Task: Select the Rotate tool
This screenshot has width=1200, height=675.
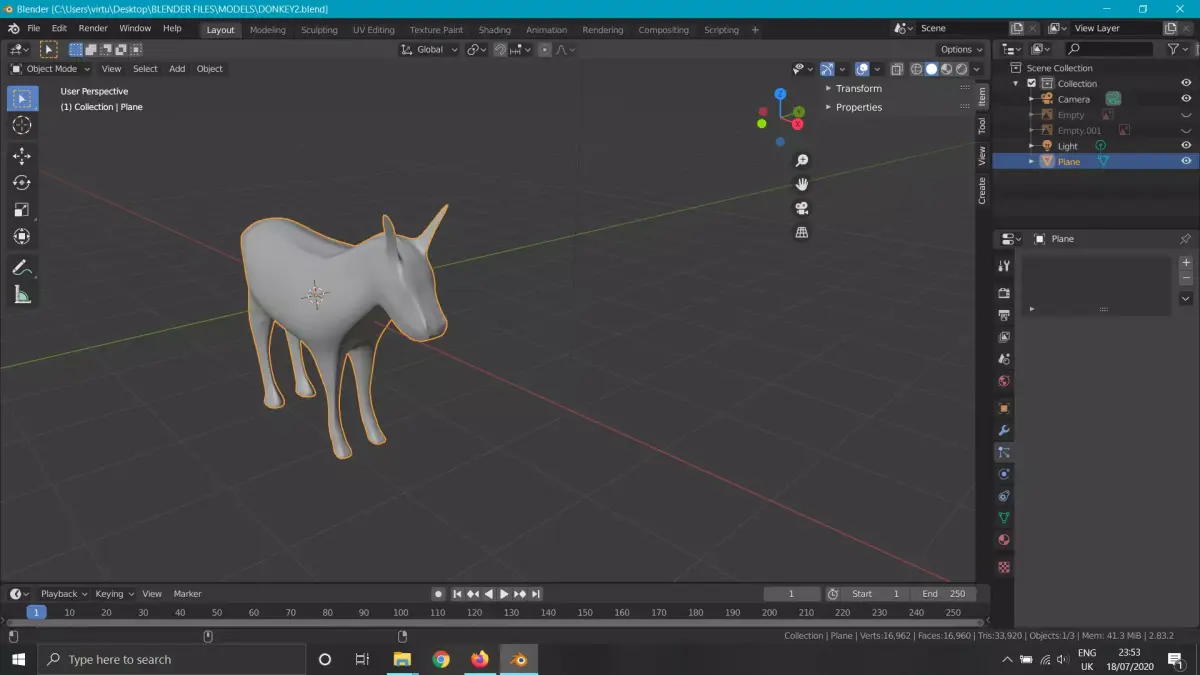Action: 22,183
